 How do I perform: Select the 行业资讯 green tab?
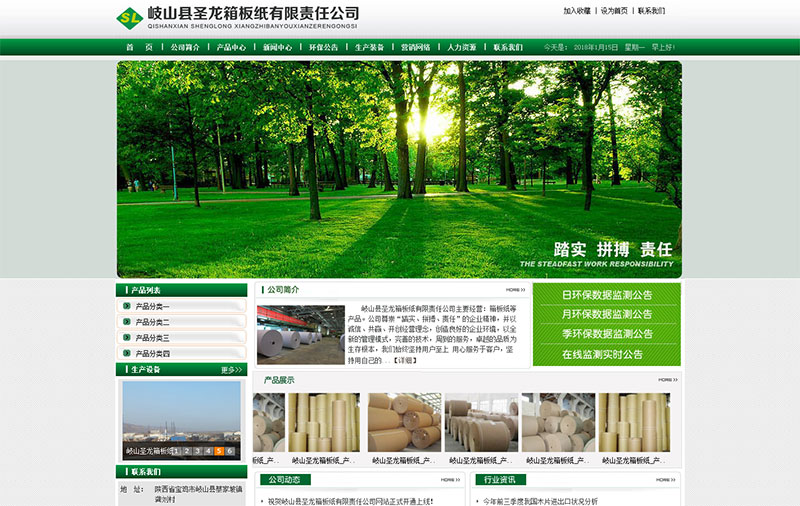tap(500, 479)
